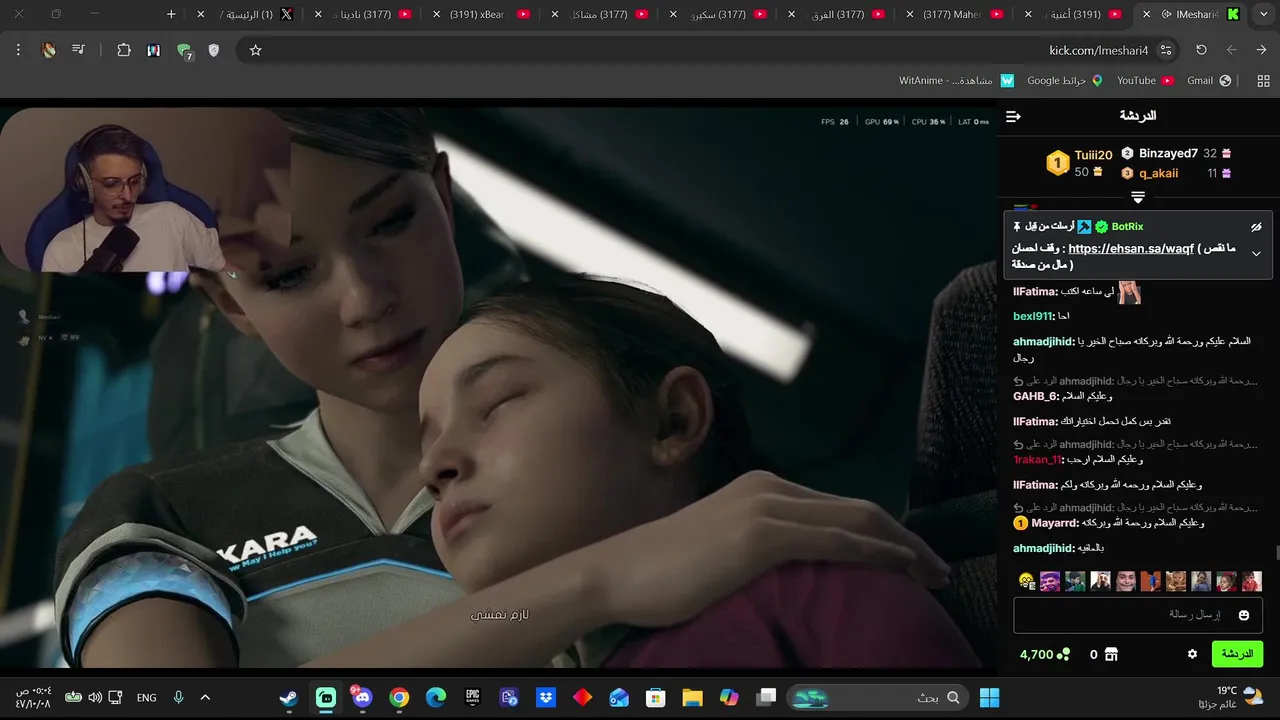Image resolution: width=1280 pixels, height=720 pixels.
Task: Click the taskbar search box
Action: coord(877,697)
